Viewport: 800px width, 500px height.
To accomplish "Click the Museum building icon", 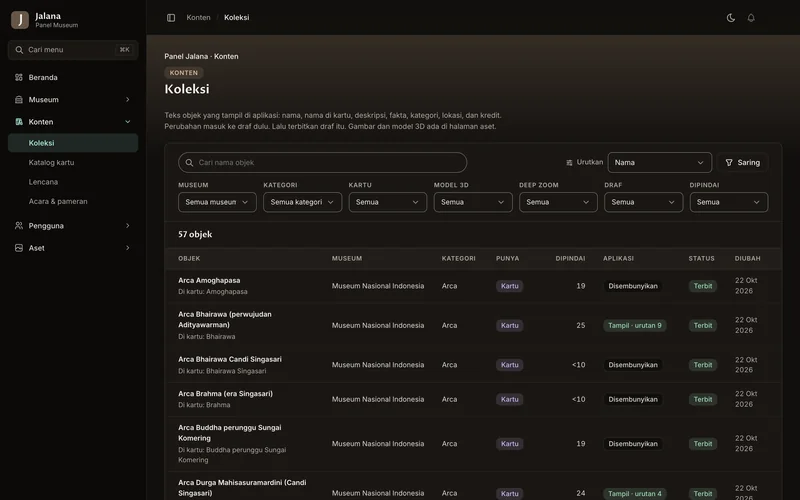I will point(19,99).
